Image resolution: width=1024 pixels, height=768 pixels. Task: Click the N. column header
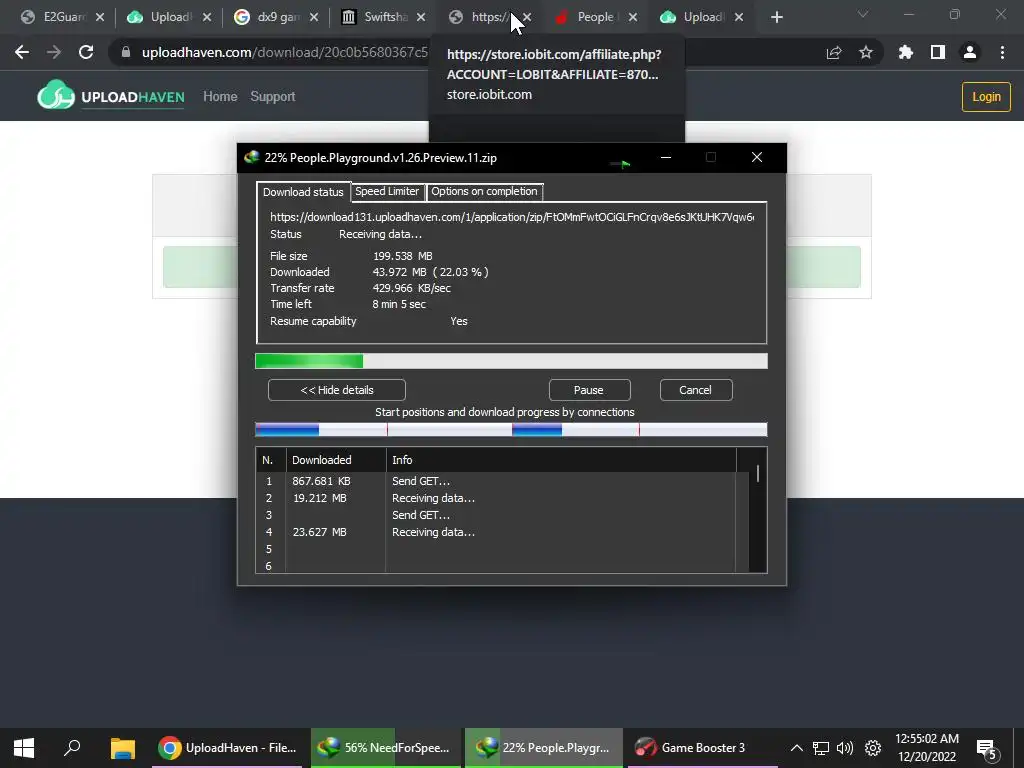coord(271,460)
